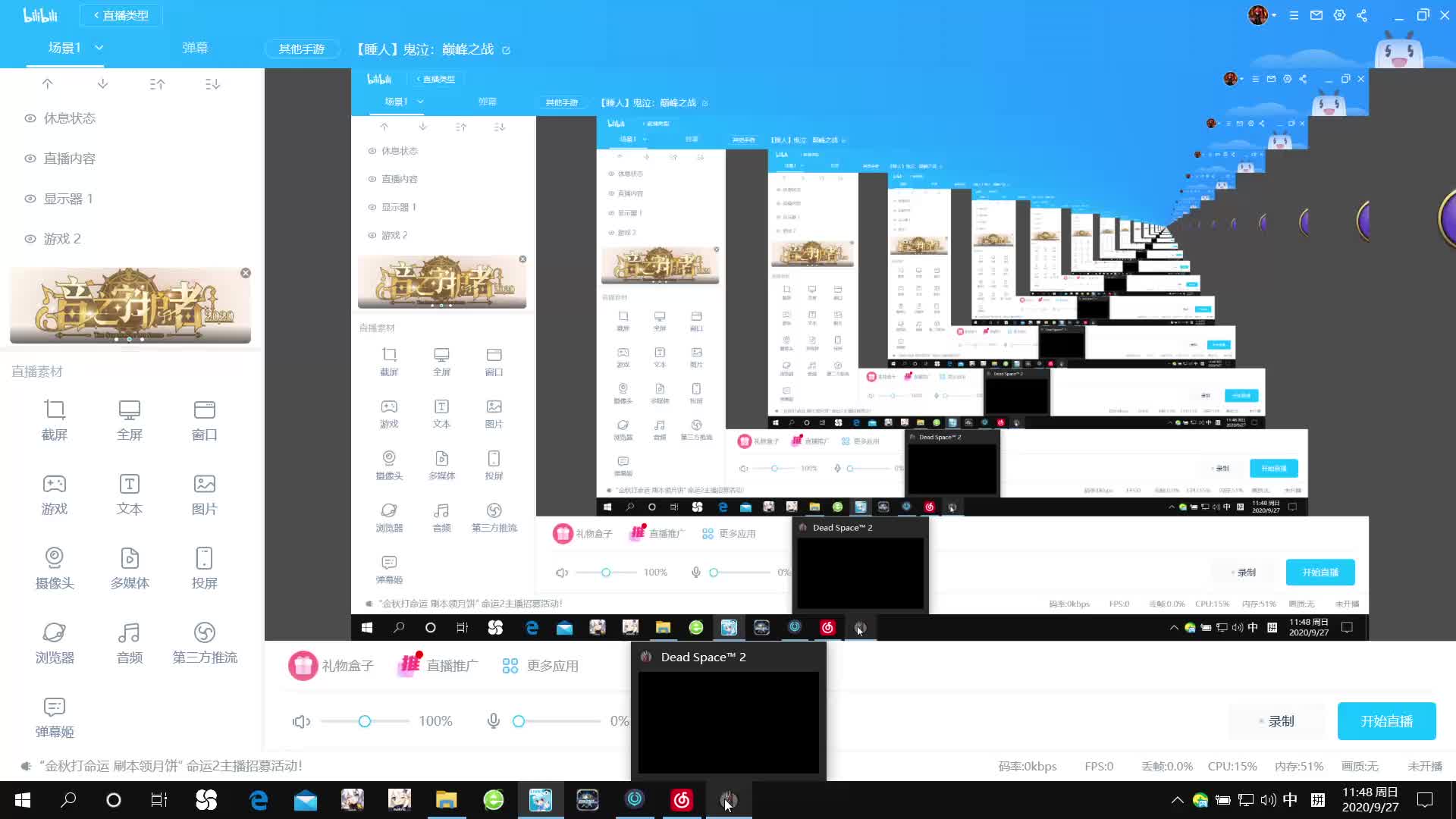
Task: Open 第三方推流 third-party streaming
Action: tap(205, 643)
